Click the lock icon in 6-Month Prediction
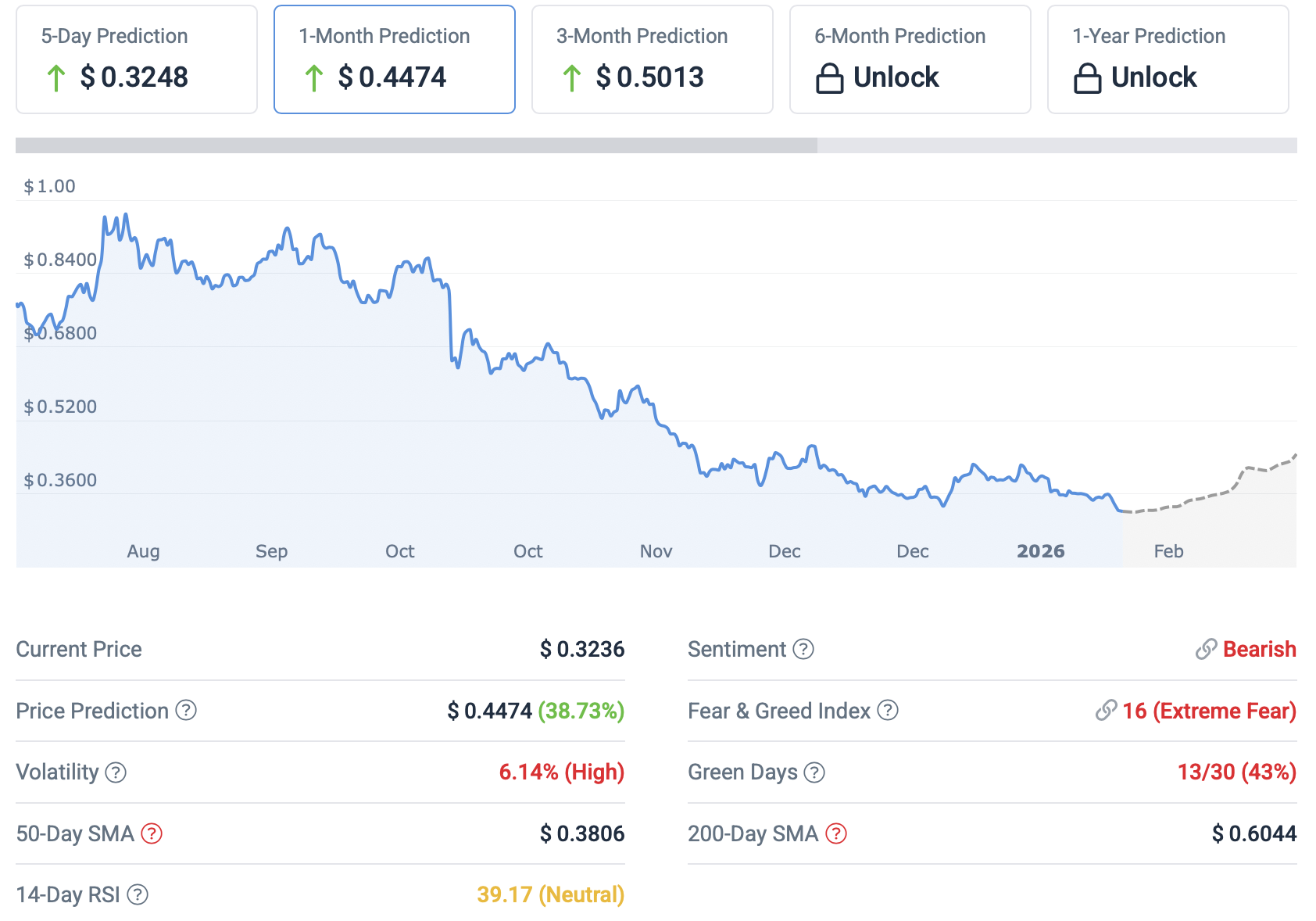 [x=829, y=78]
